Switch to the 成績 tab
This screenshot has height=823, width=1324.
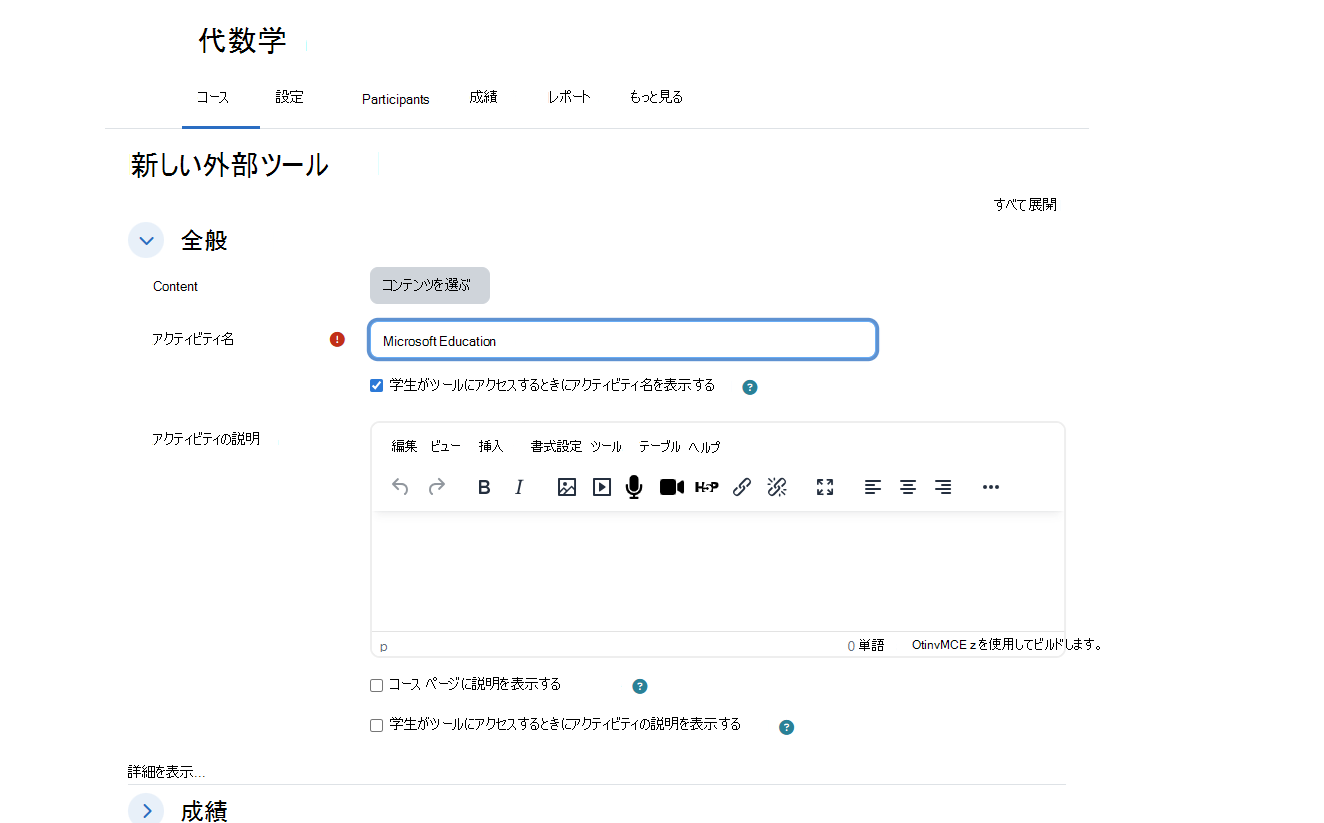pos(483,97)
